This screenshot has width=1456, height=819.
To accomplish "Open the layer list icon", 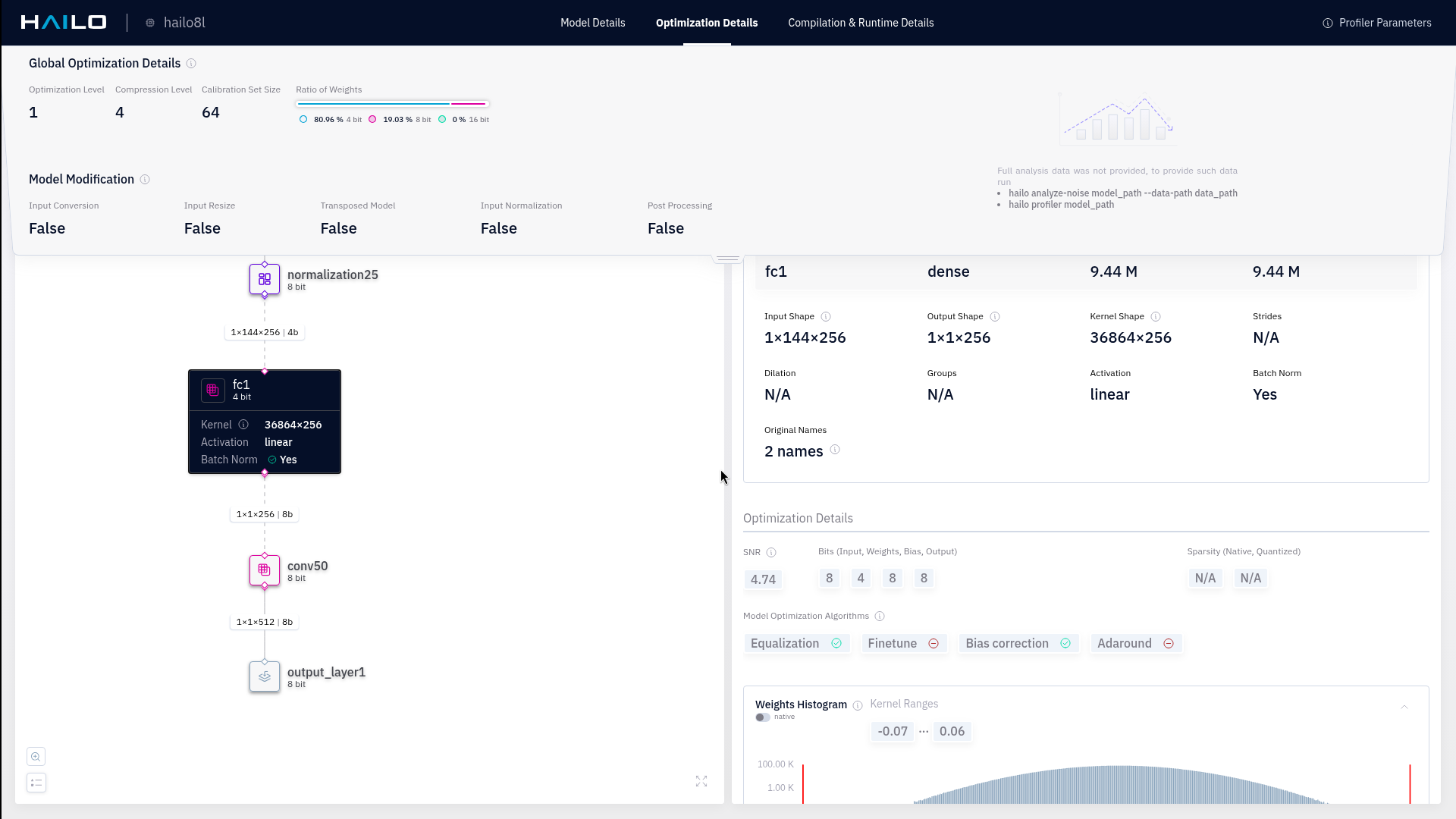I will coord(36,783).
